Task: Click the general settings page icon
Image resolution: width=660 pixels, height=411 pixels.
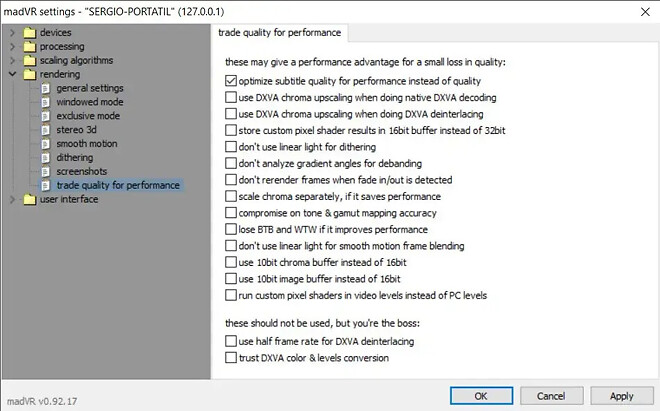Action: [45, 88]
